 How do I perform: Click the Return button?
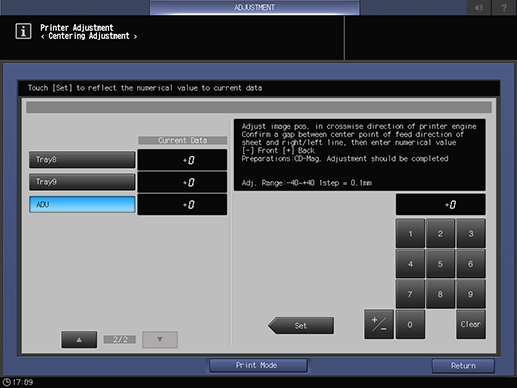pos(463,366)
